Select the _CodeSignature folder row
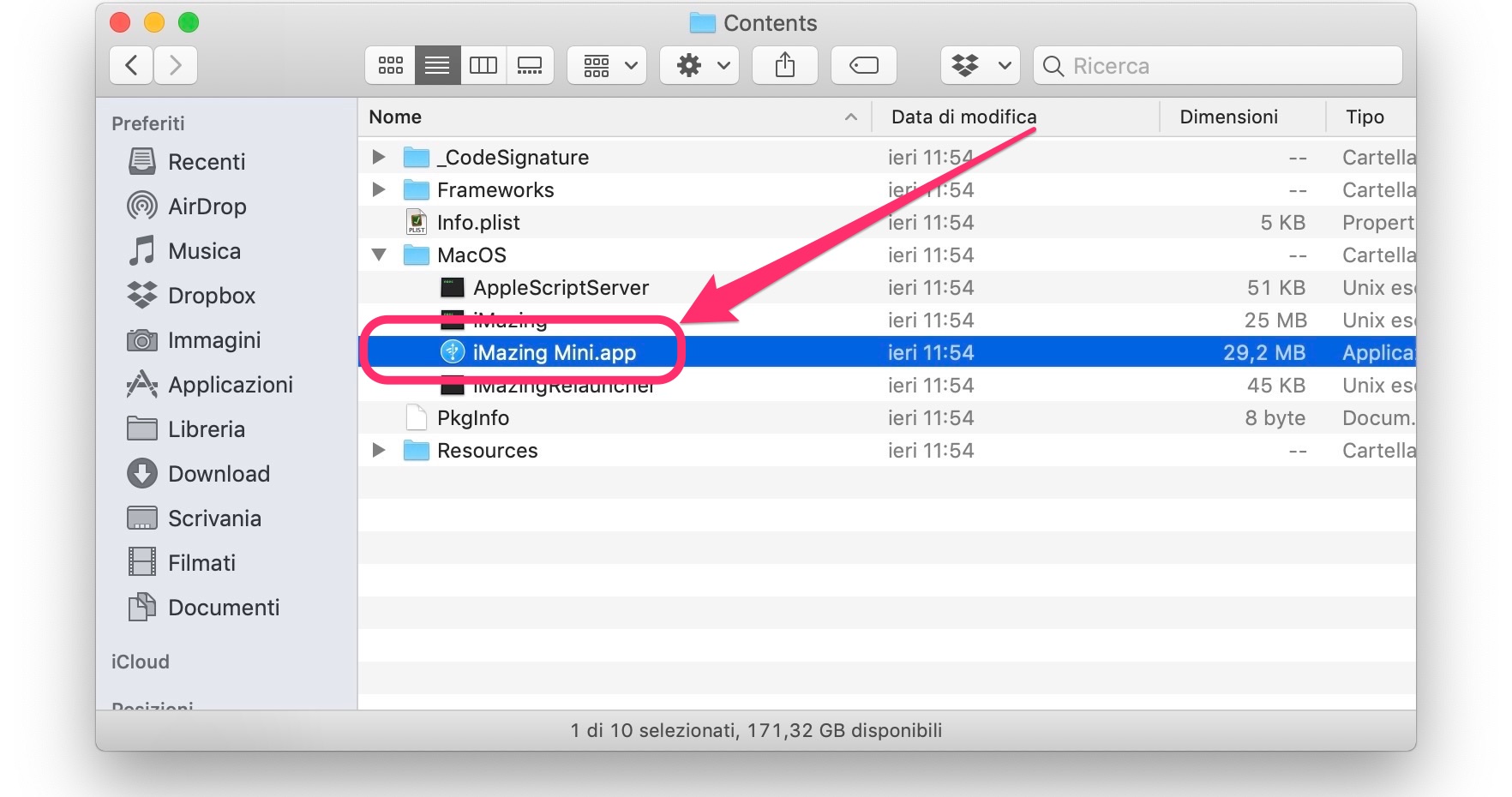Screen dimensions: 1512x797 (887, 158)
